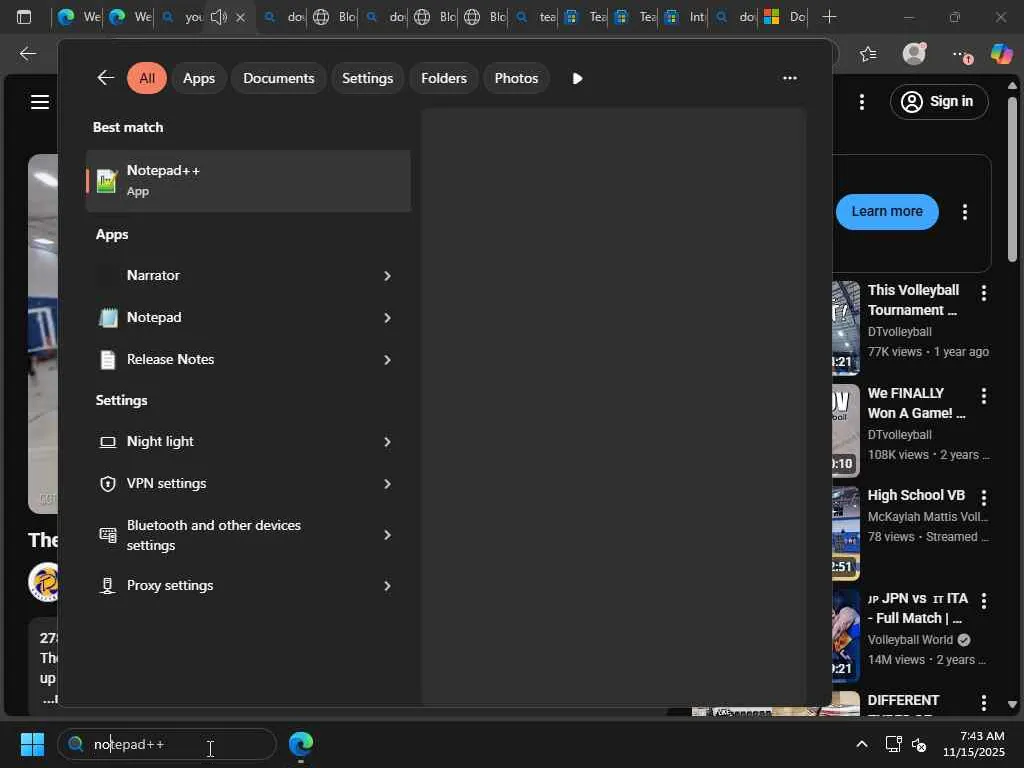Expand Narrator app options chevron
1024x768 pixels.
[x=387, y=276]
